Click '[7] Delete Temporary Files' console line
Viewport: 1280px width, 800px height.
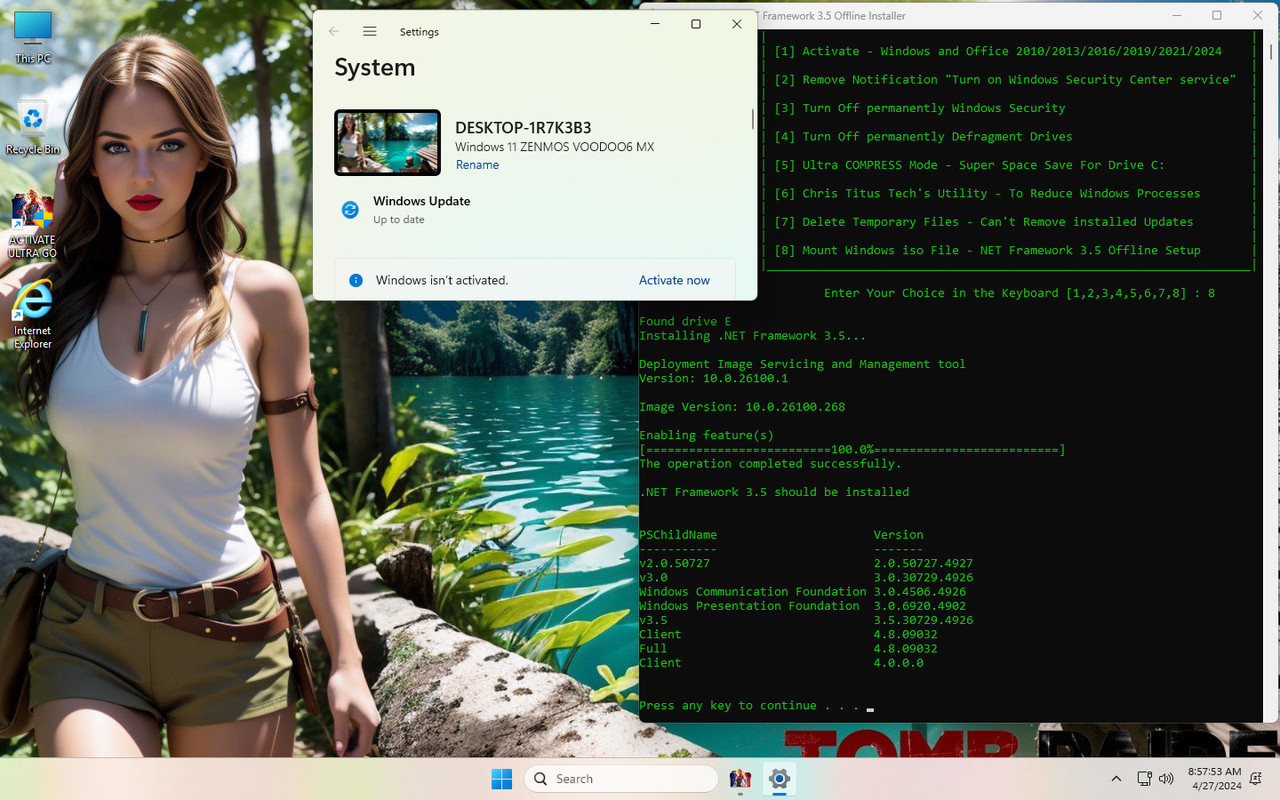[x=984, y=222]
